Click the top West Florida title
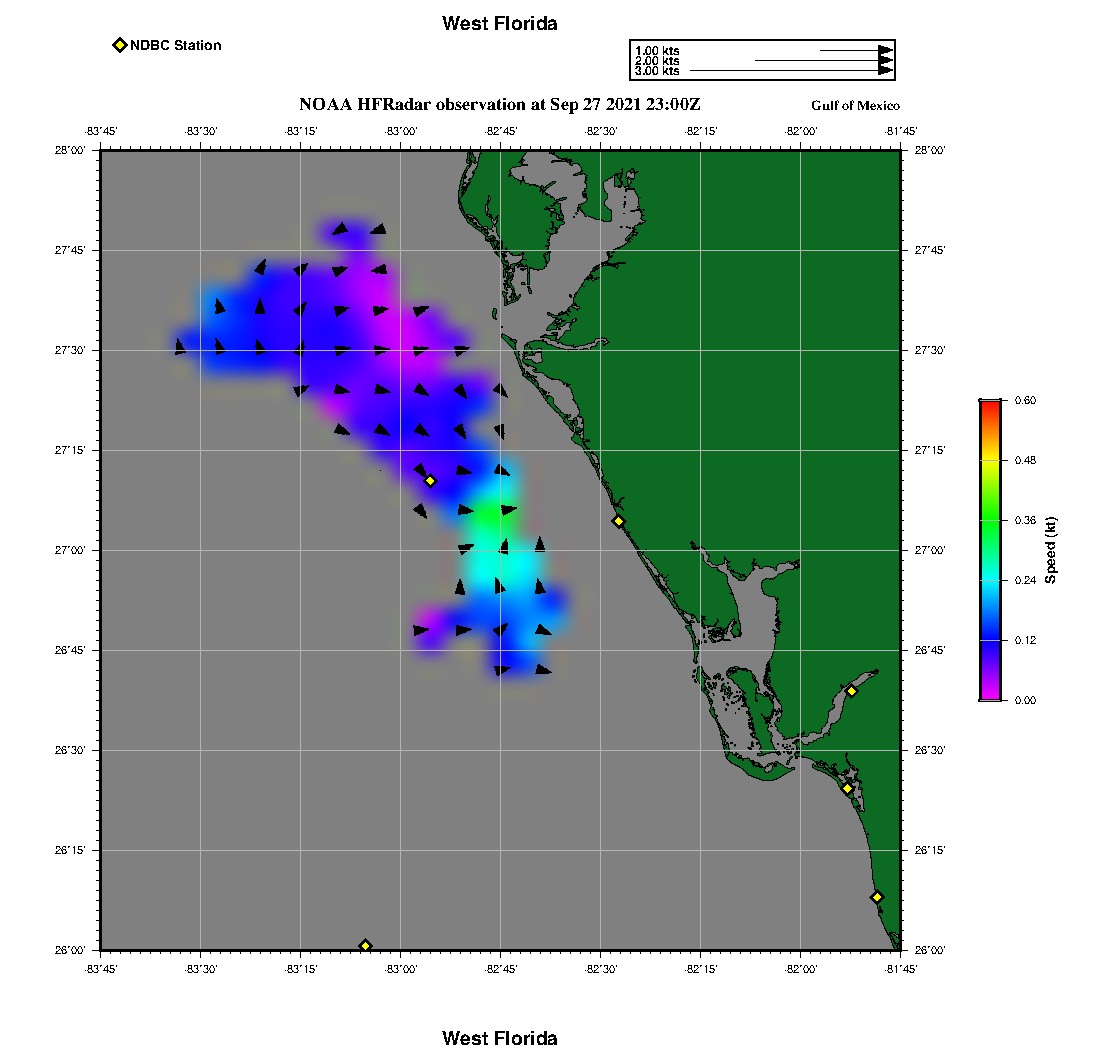Screen dimensions: 1100x1050 499,23
